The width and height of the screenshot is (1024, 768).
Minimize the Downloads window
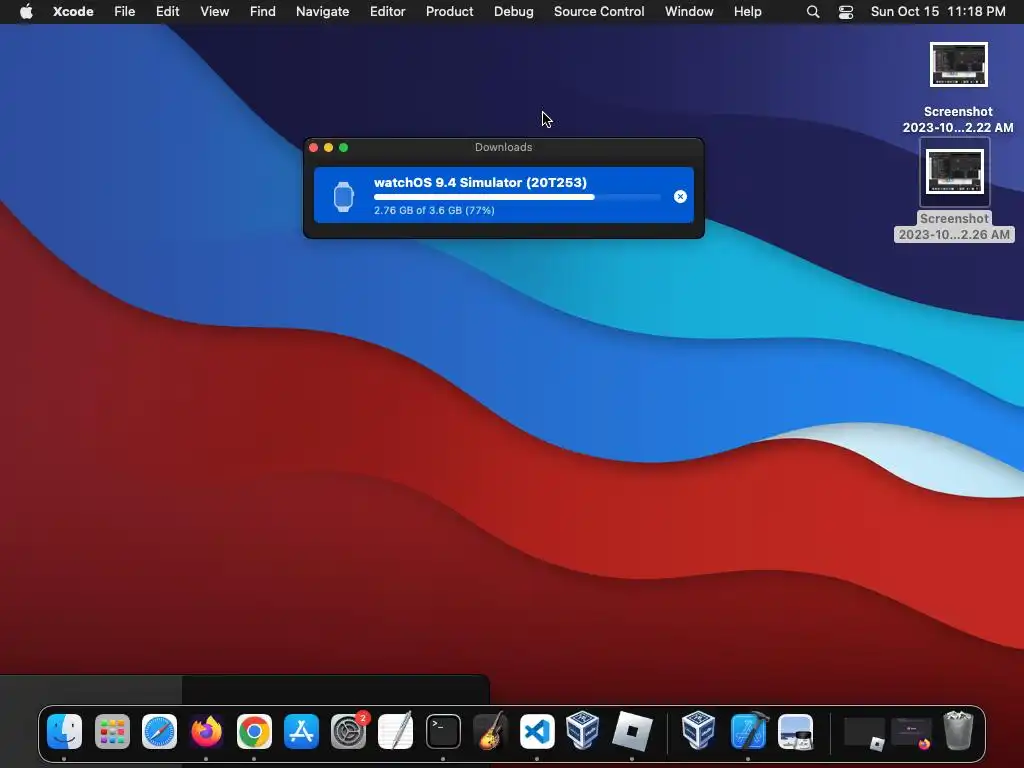[328, 148]
